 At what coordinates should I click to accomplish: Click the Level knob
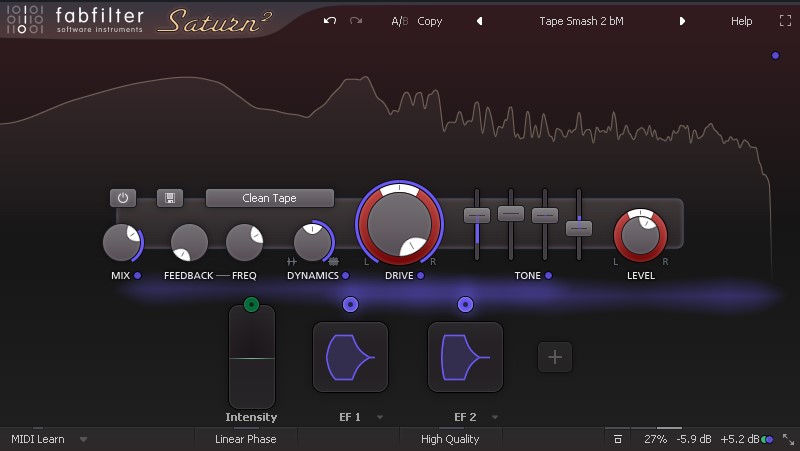tap(640, 236)
